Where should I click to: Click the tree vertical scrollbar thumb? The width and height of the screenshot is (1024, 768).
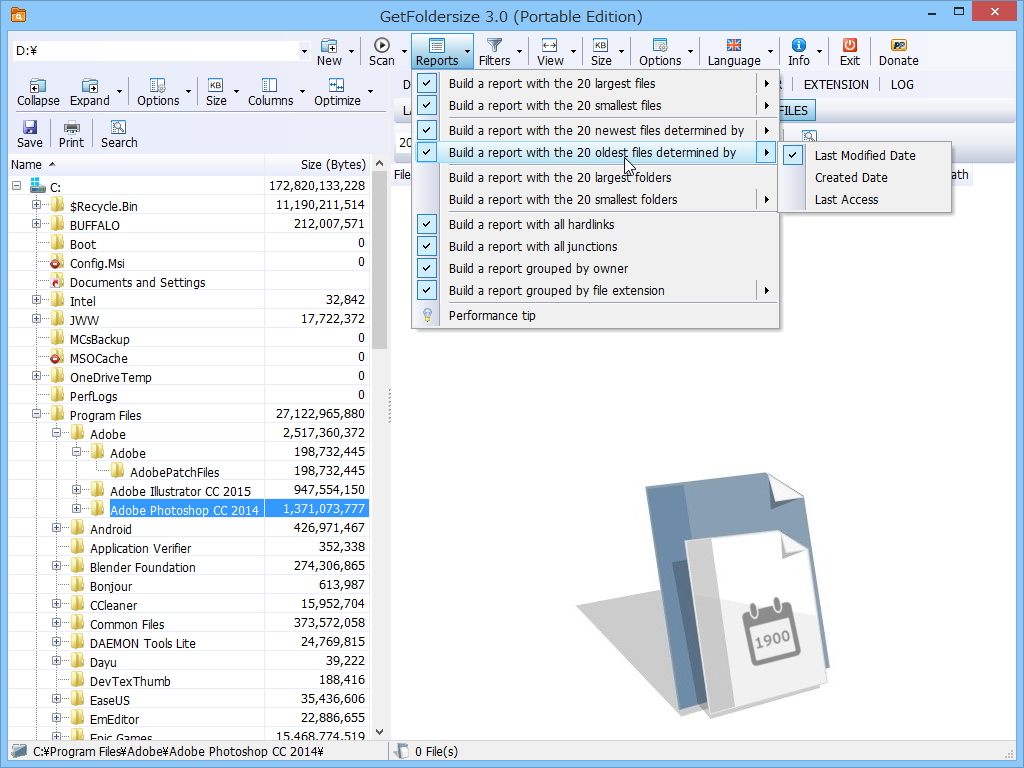click(379, 261)
